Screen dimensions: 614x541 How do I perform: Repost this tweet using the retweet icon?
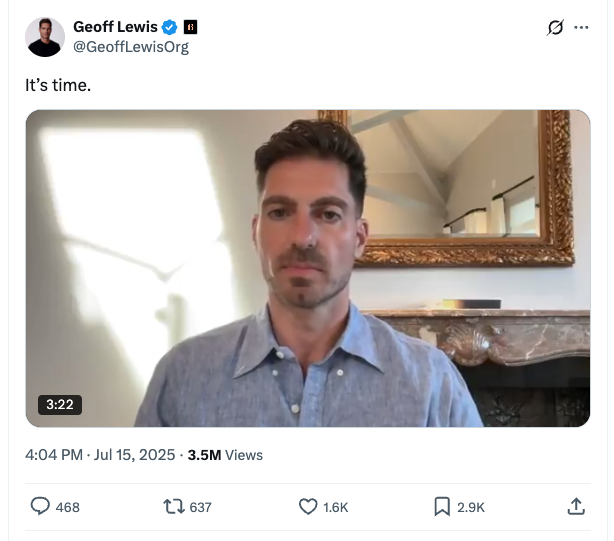tap(174, 507)
